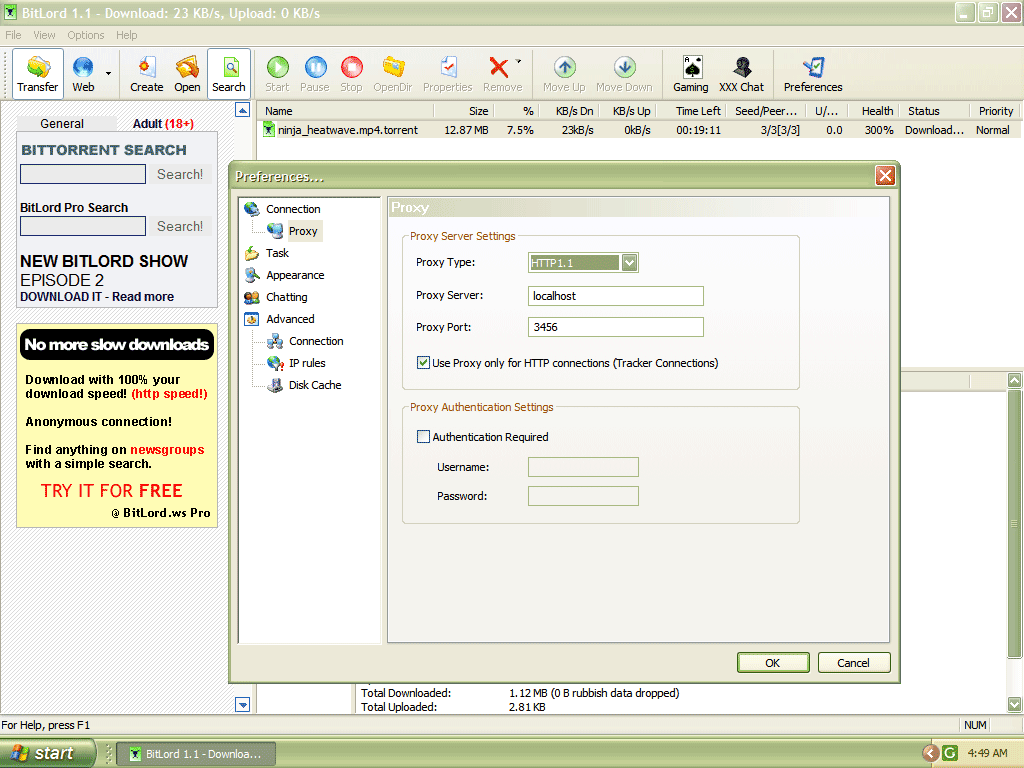The image size is (1024, 768).
Task: Open the XXX Chat toolbar icon
Action: coord(741,74)
